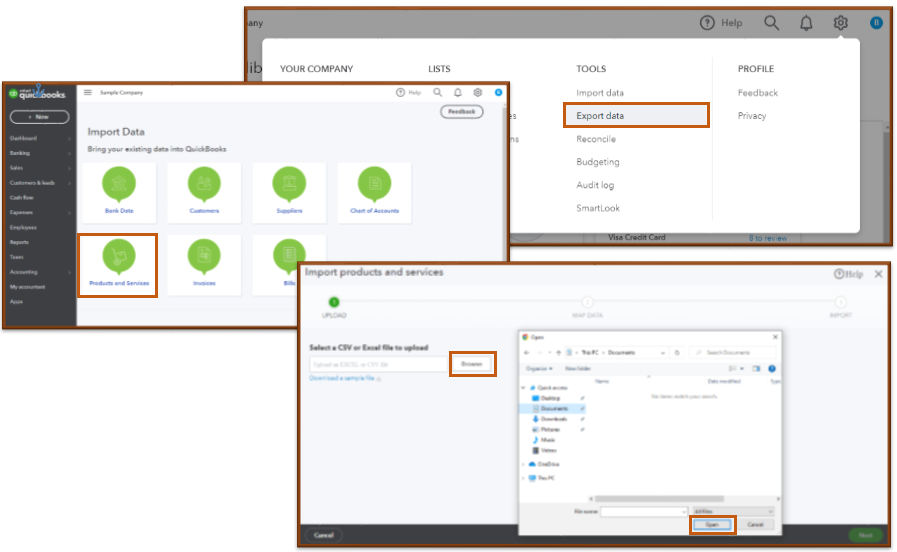Click the Browse button
897x552 pixels.
[x=472, y=364]
